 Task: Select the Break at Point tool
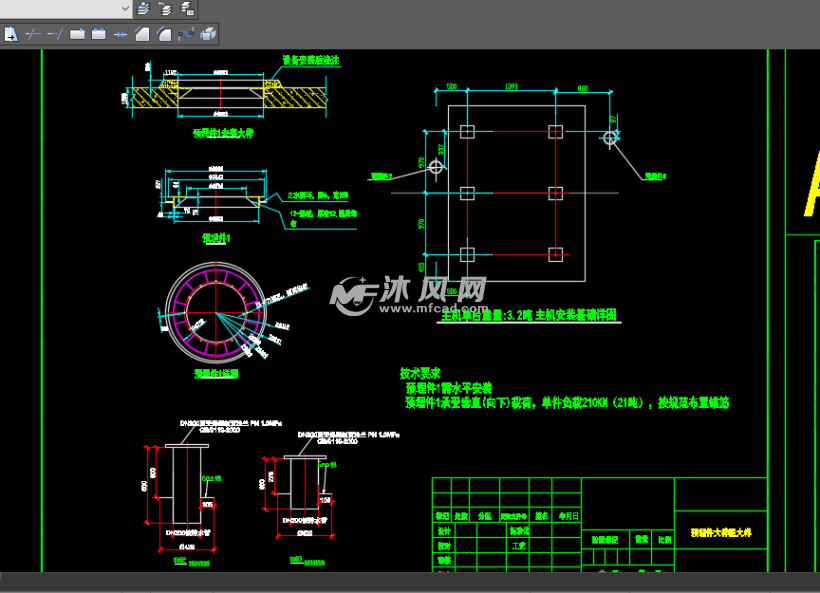tap(76, 34)
